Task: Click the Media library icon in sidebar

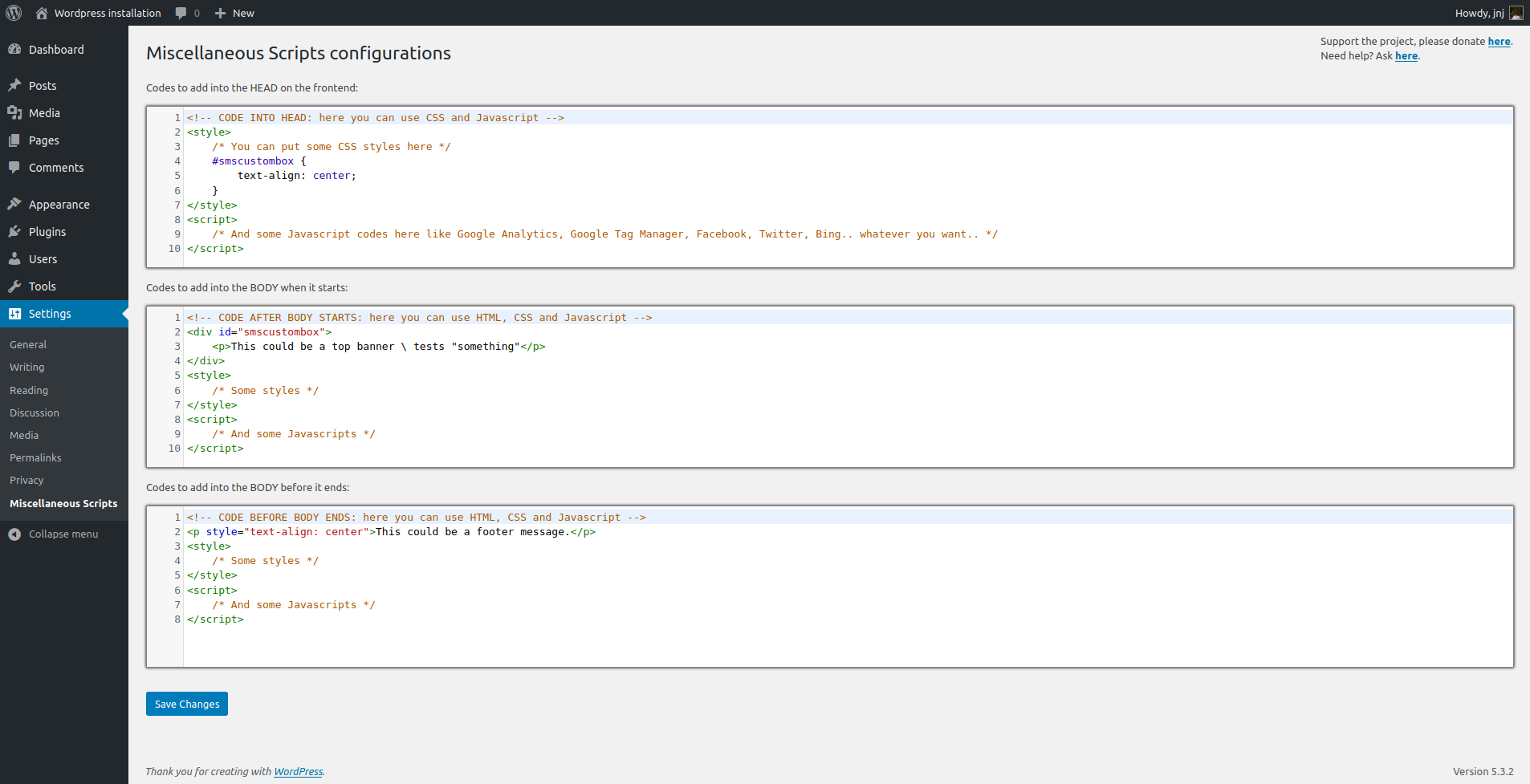Action: [x=14, y=112]
